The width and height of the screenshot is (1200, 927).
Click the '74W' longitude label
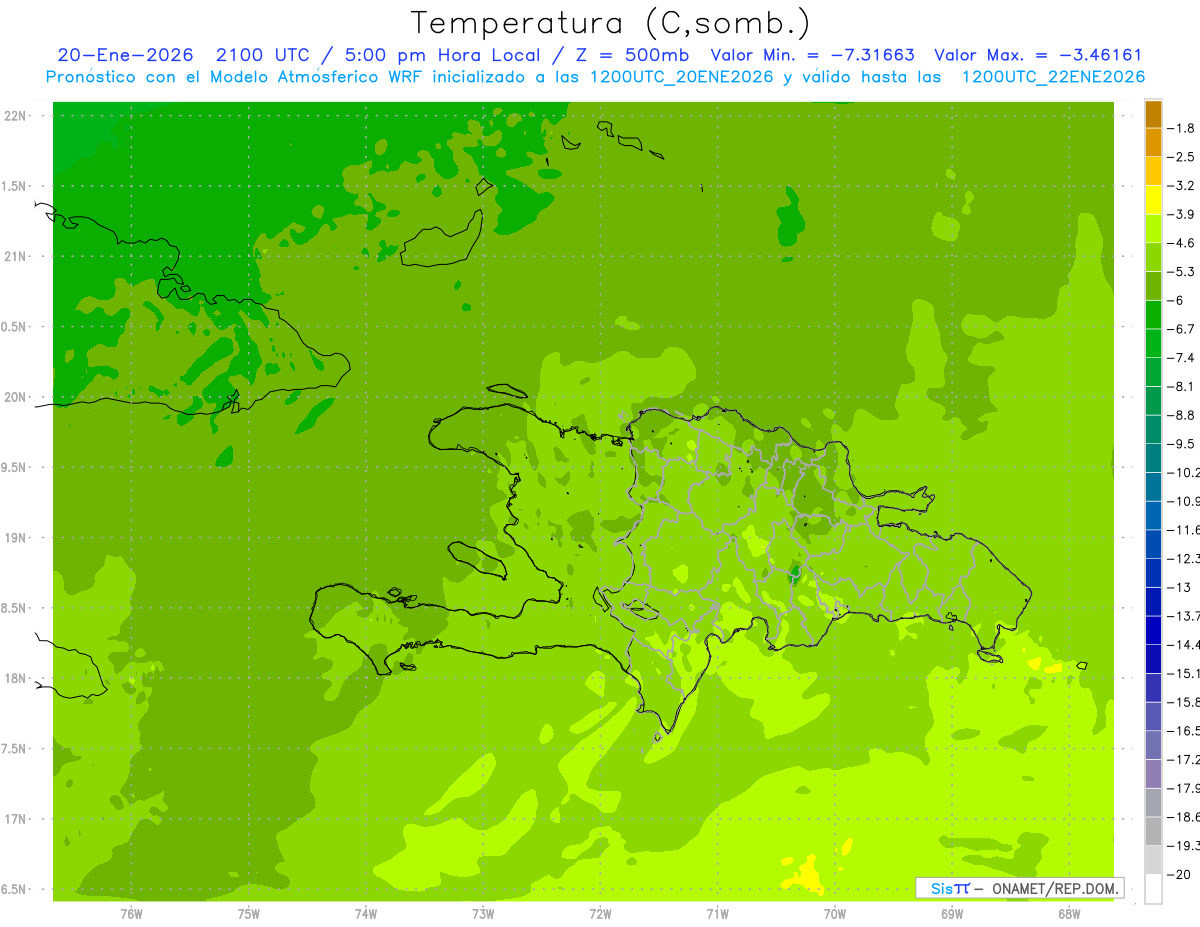click(x=366, y=915)
